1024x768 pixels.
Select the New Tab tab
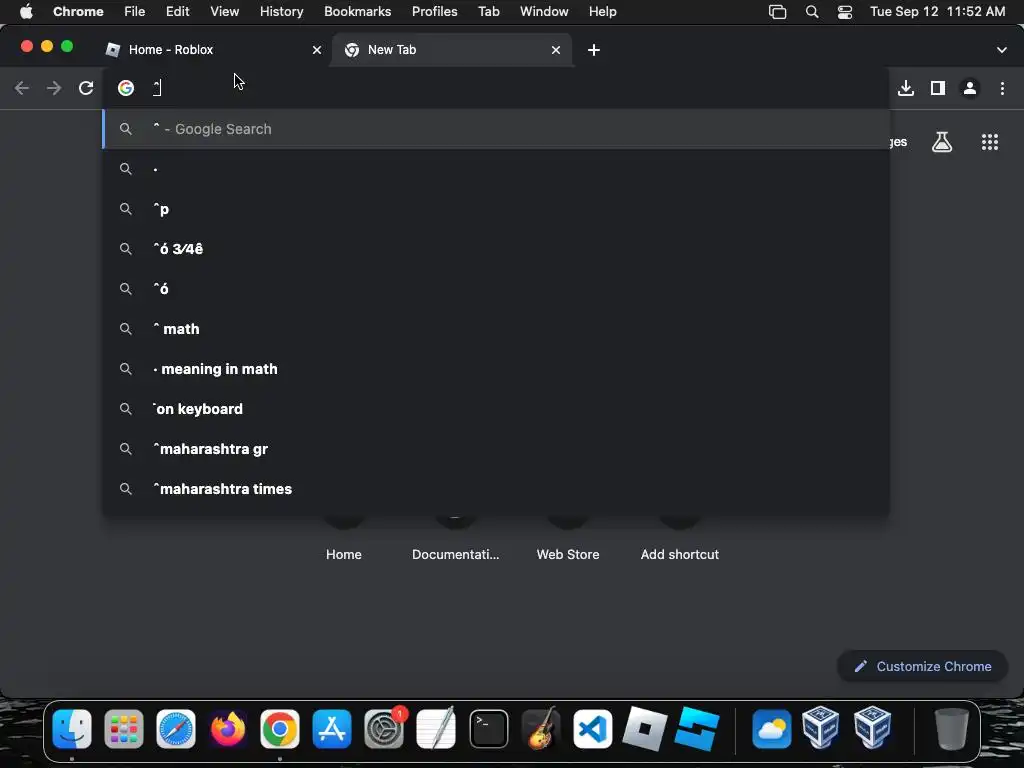click(x=451, y=50)
